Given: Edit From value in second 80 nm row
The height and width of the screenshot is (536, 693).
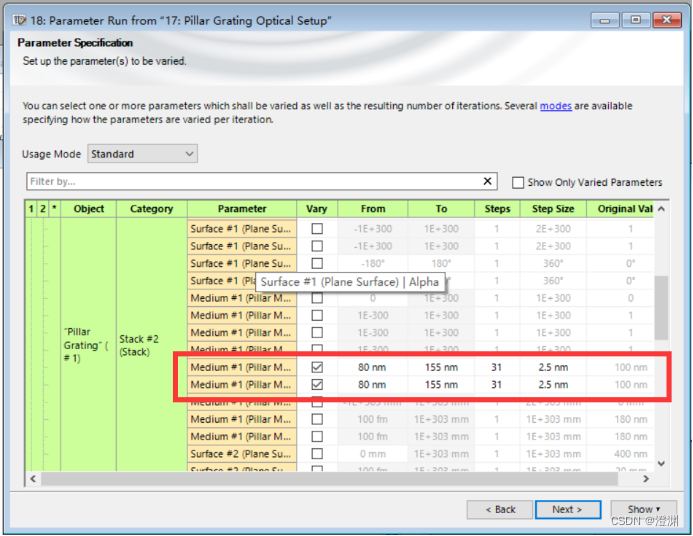Looking at the screenshot, I should tap(373, 384).
